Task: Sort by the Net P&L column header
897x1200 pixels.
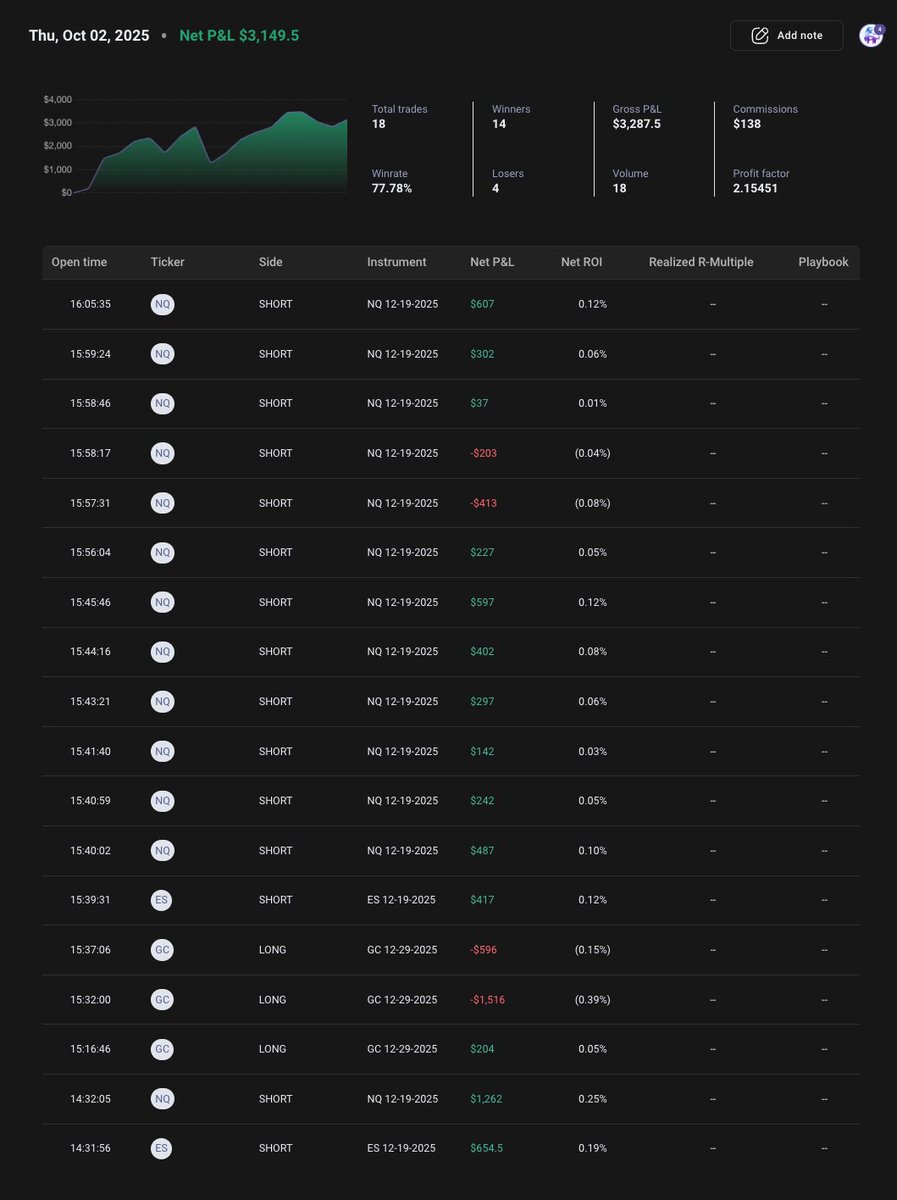Action: tap(492, 262)
